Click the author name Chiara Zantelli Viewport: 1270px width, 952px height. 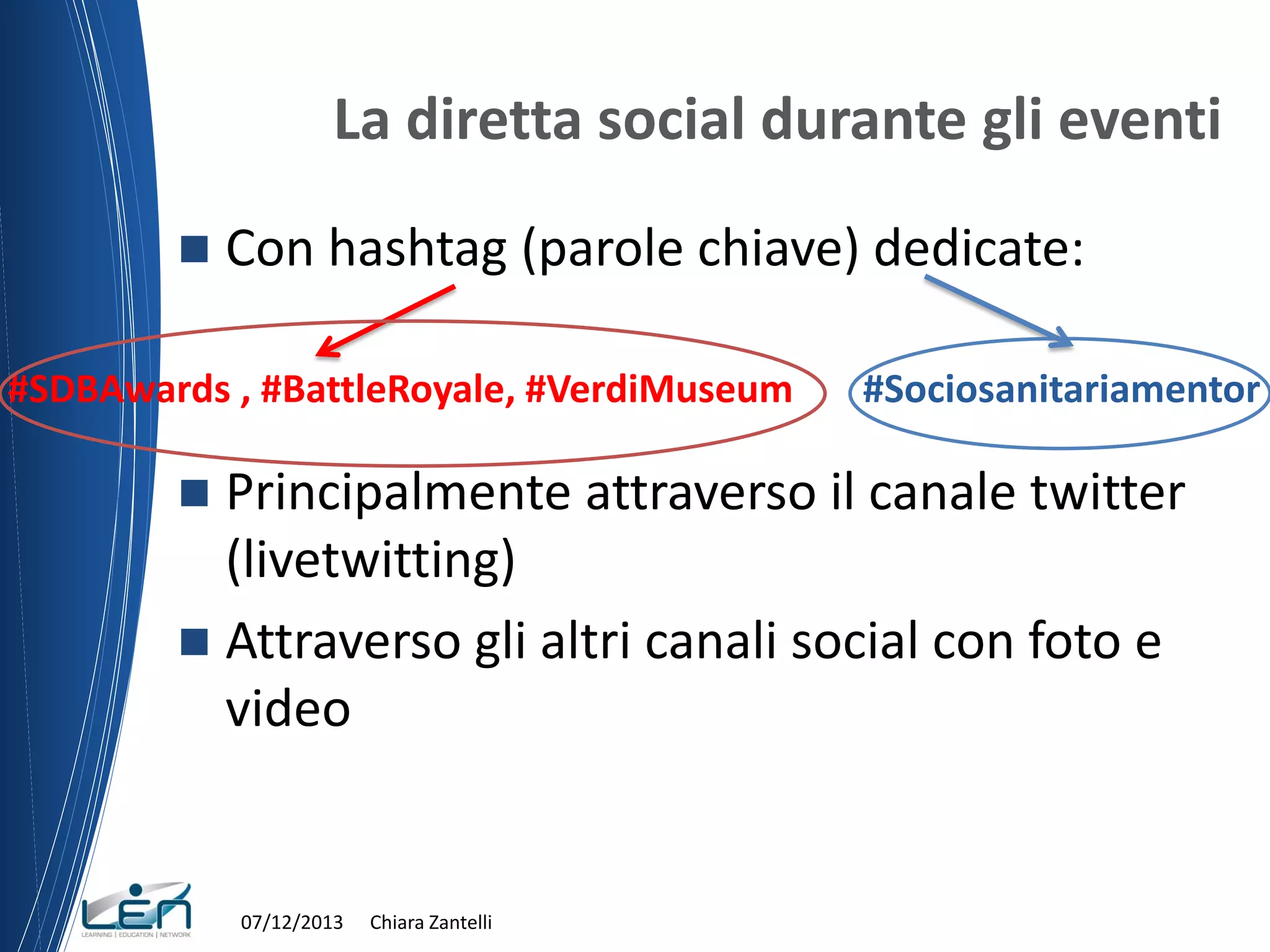coord(431,922)
